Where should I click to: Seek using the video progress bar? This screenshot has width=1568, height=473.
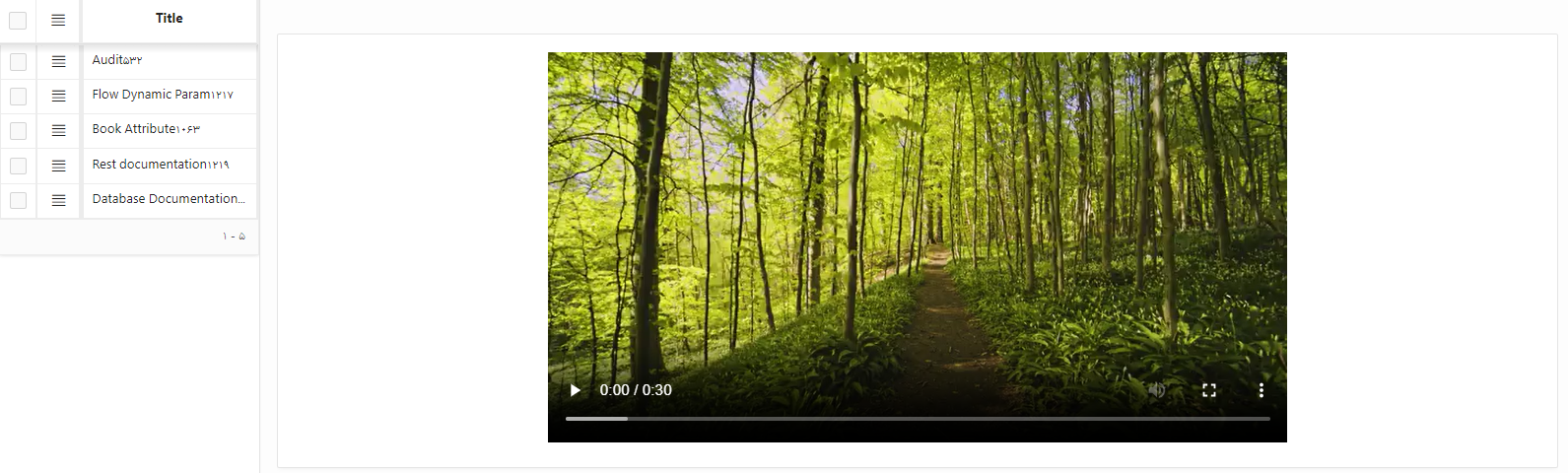click(918, 419)
